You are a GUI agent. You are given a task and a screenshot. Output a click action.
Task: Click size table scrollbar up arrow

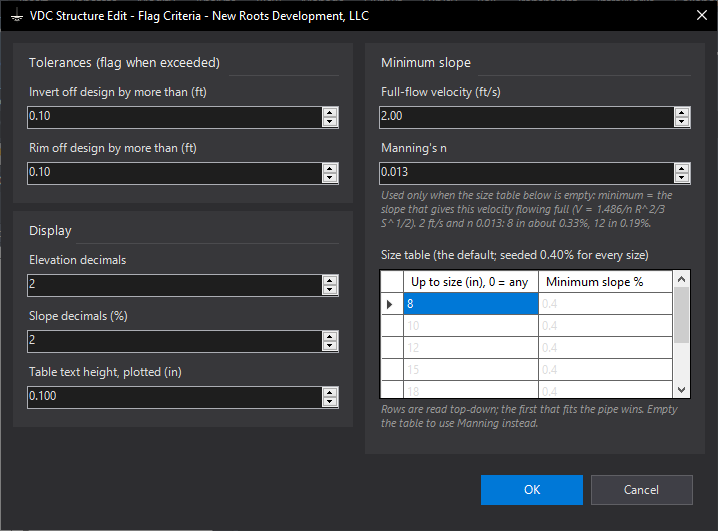coord(681,279)
